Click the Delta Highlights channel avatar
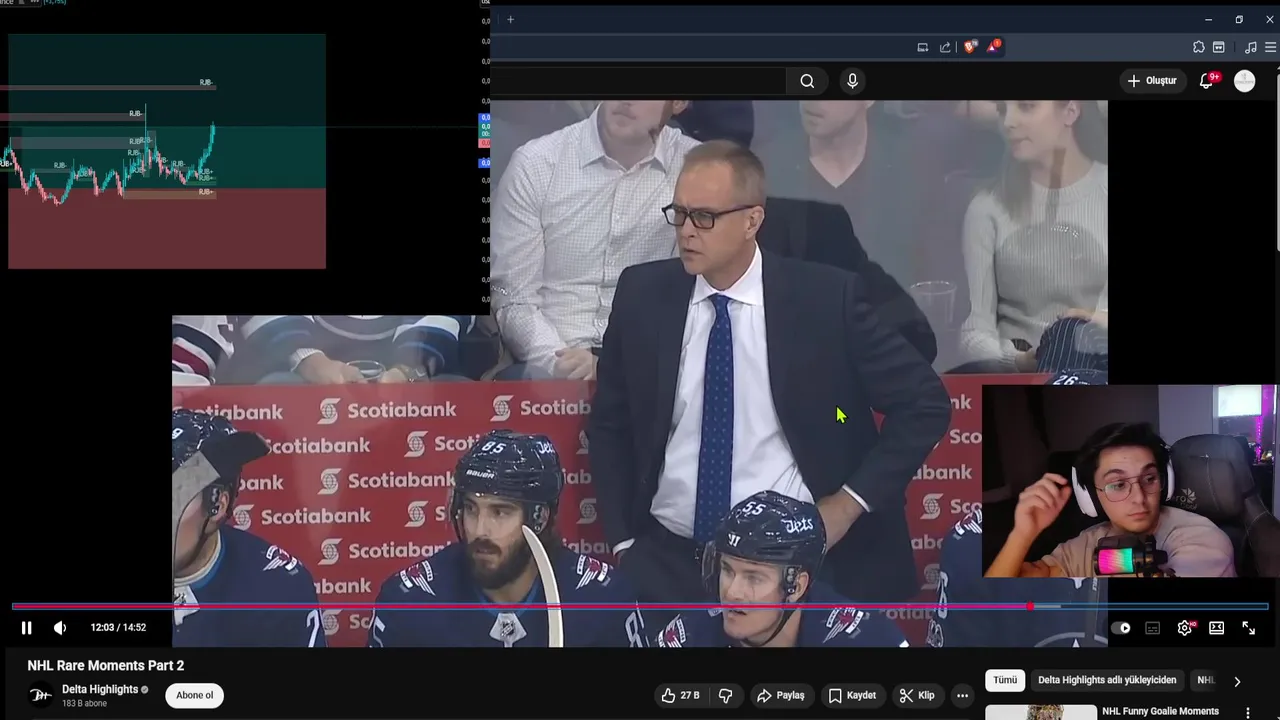This screenshot has width=1280, height=720. [40, 695]
